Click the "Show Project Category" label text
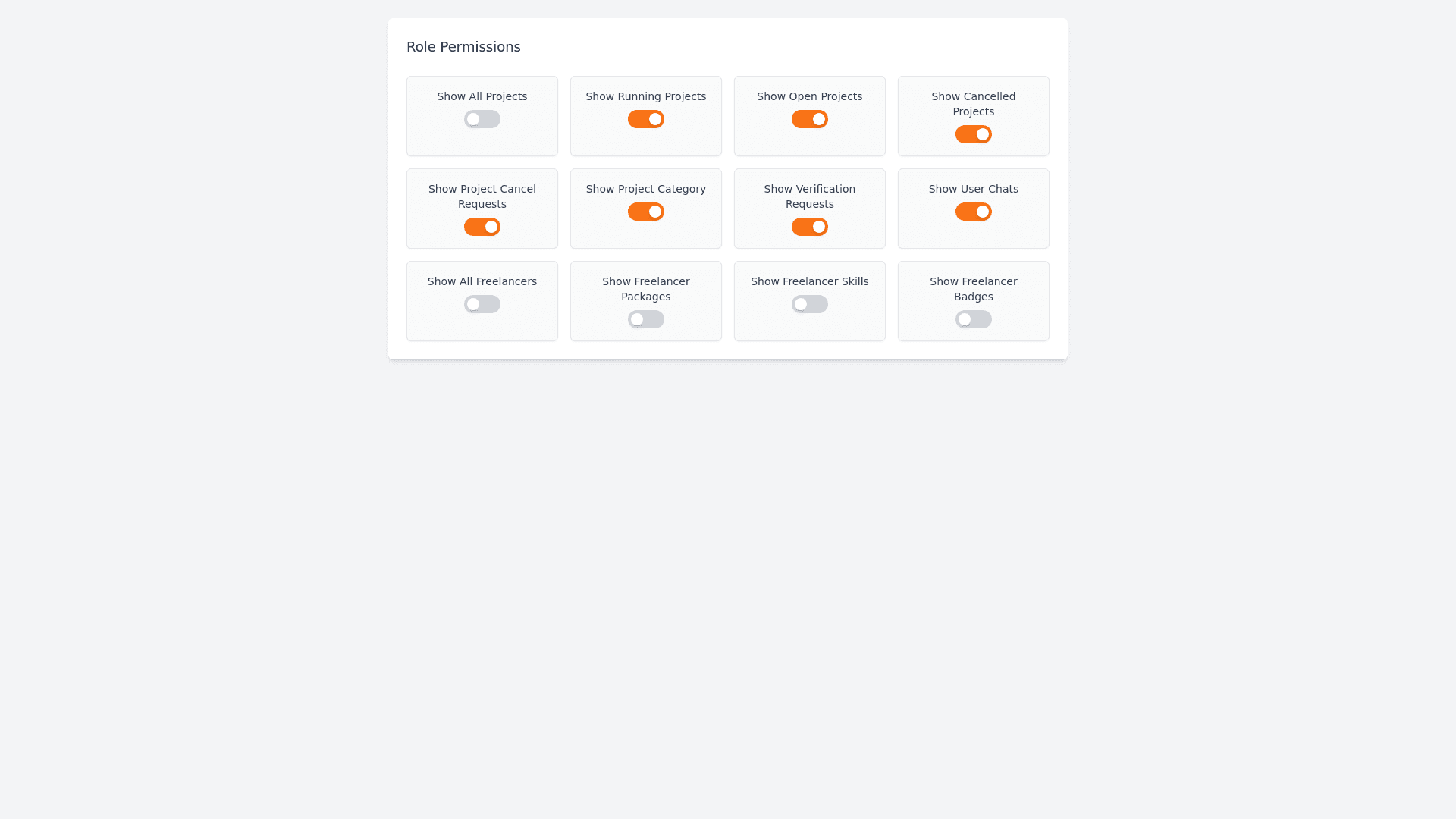 tap(646, 189)
